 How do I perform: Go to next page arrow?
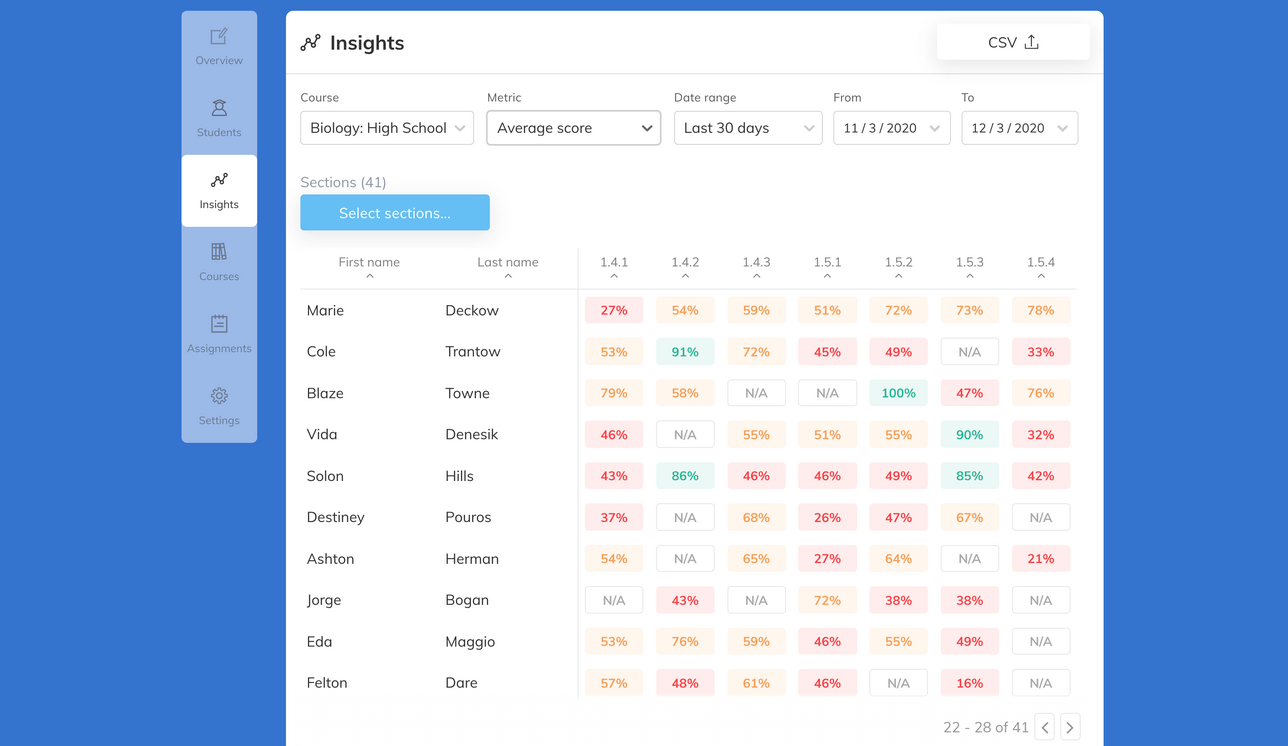[x=1070, y=727]
